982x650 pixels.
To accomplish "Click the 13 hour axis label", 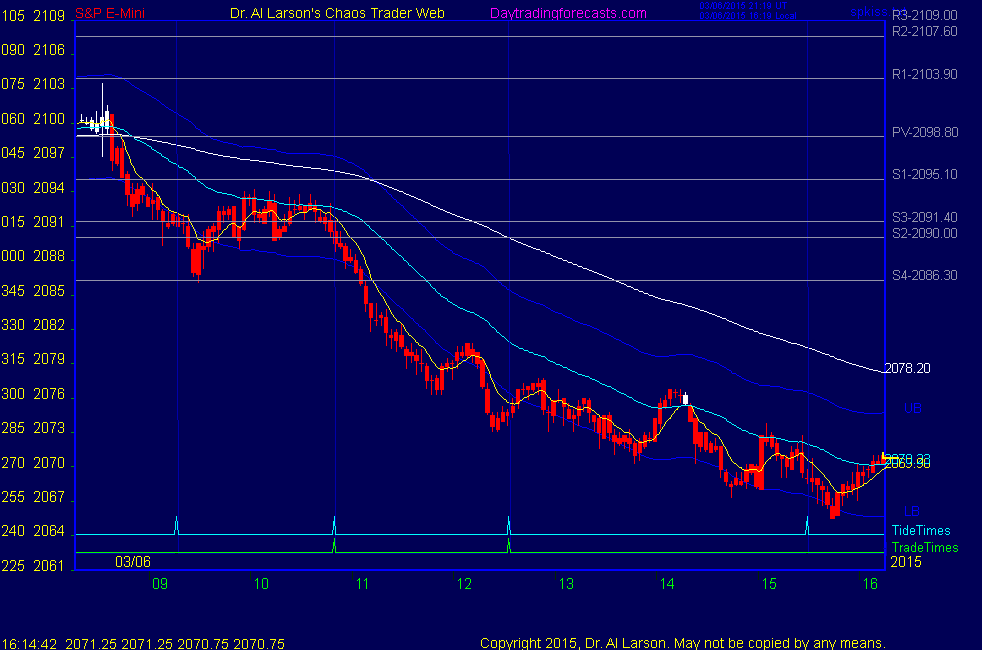I will point(566,584).
